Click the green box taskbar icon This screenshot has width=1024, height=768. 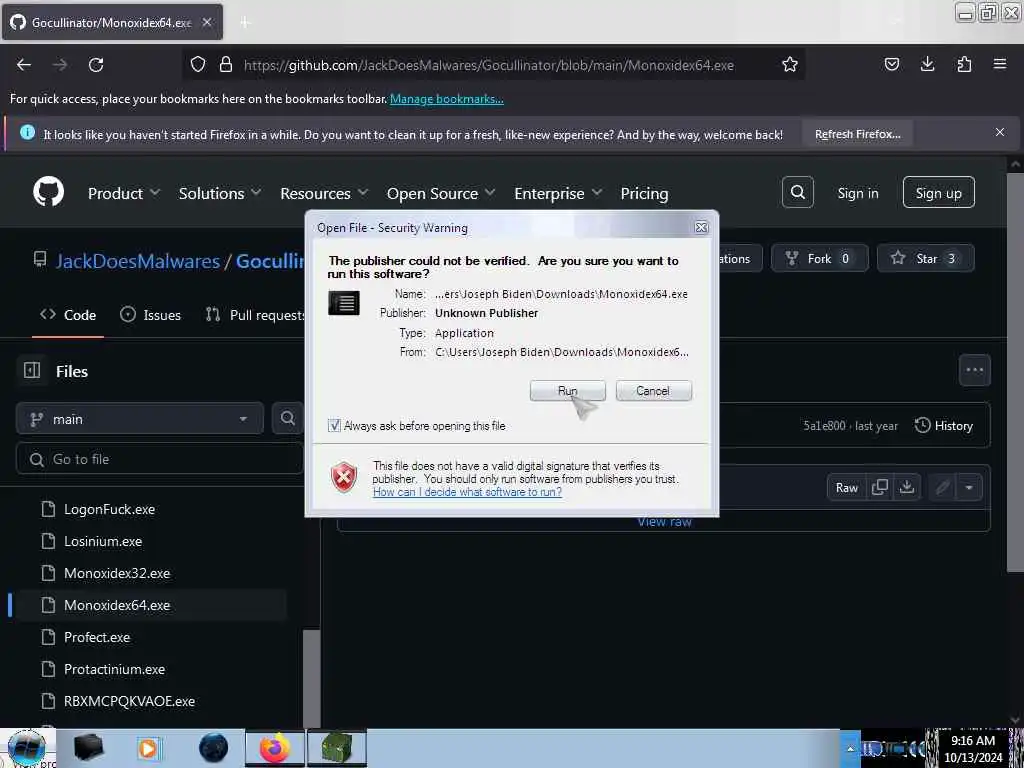[x=337, y=748]
